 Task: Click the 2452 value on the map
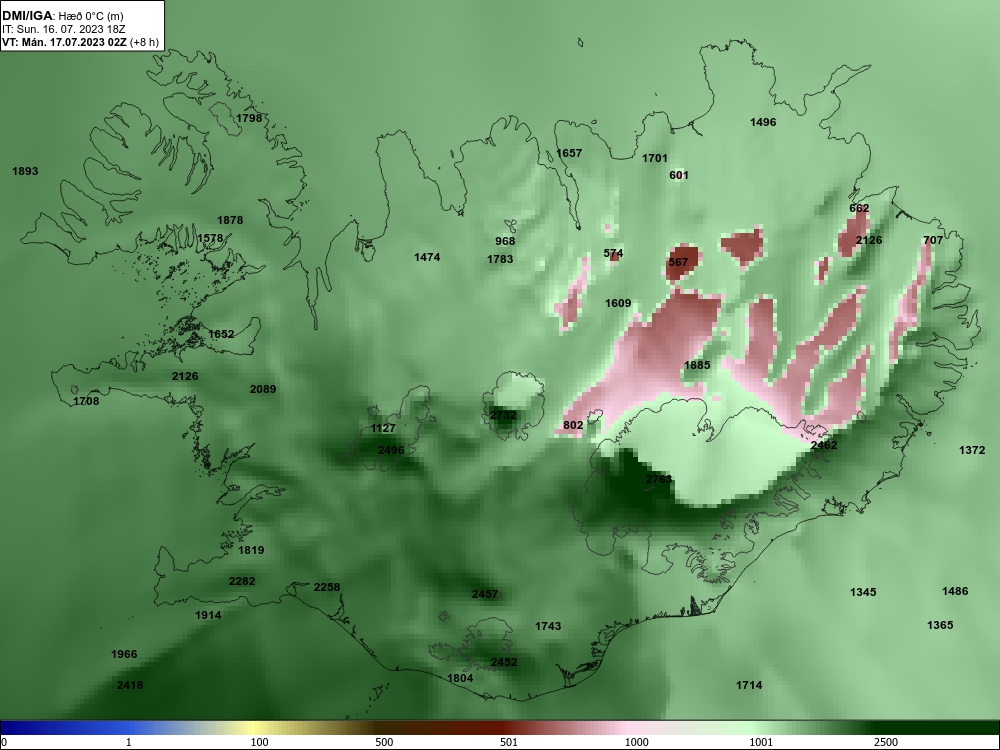[504, 662]
